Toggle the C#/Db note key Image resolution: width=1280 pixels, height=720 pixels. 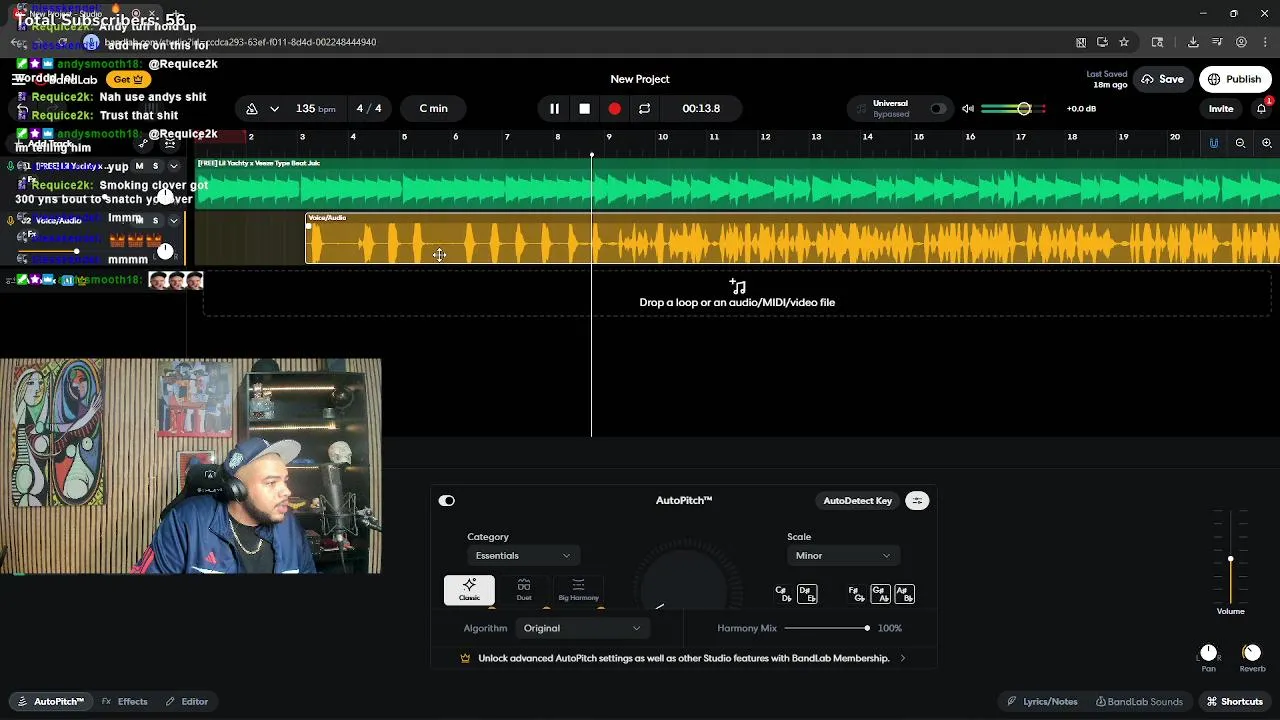pyautogui.click(x=783, y=594)
